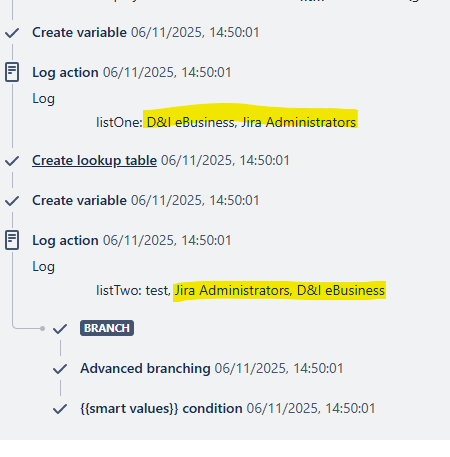Open the Create lookup table link
This screenshot has width=450, height=457.
pos(94,160)
